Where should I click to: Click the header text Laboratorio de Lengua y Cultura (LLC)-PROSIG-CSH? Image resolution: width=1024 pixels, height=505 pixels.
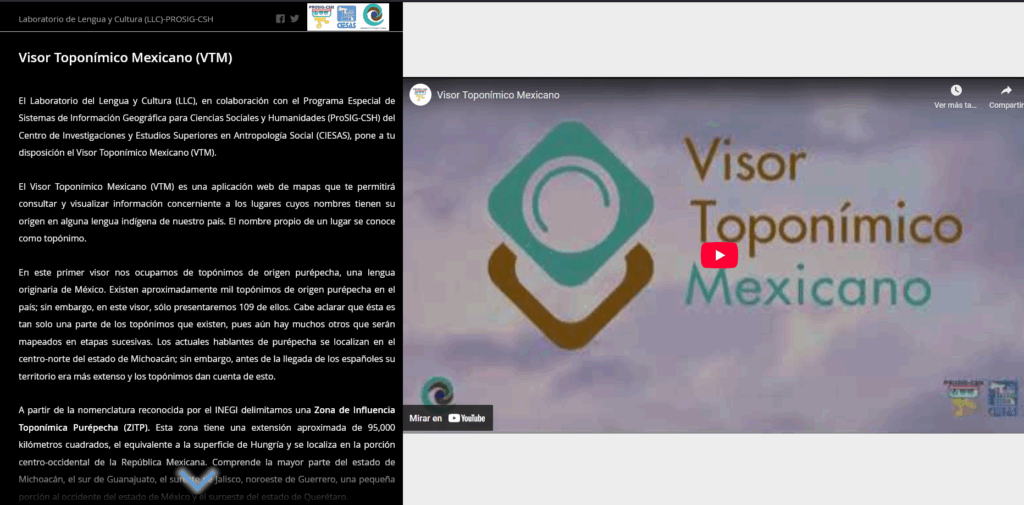pos(116,19)
